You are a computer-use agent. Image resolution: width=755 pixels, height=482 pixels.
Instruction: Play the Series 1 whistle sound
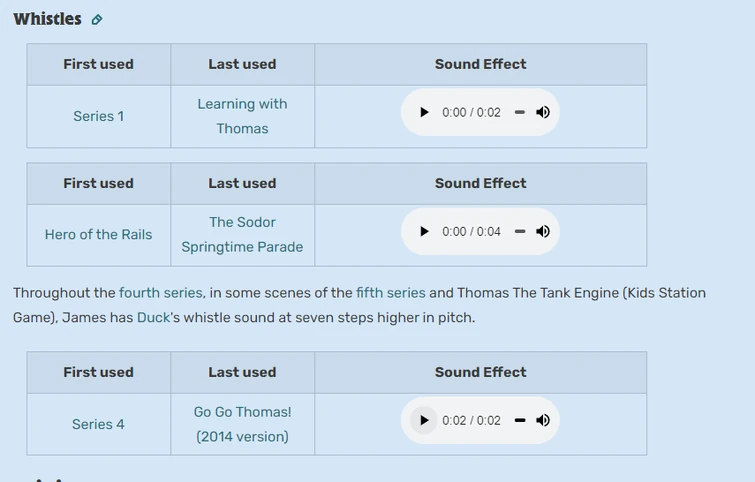424,113
